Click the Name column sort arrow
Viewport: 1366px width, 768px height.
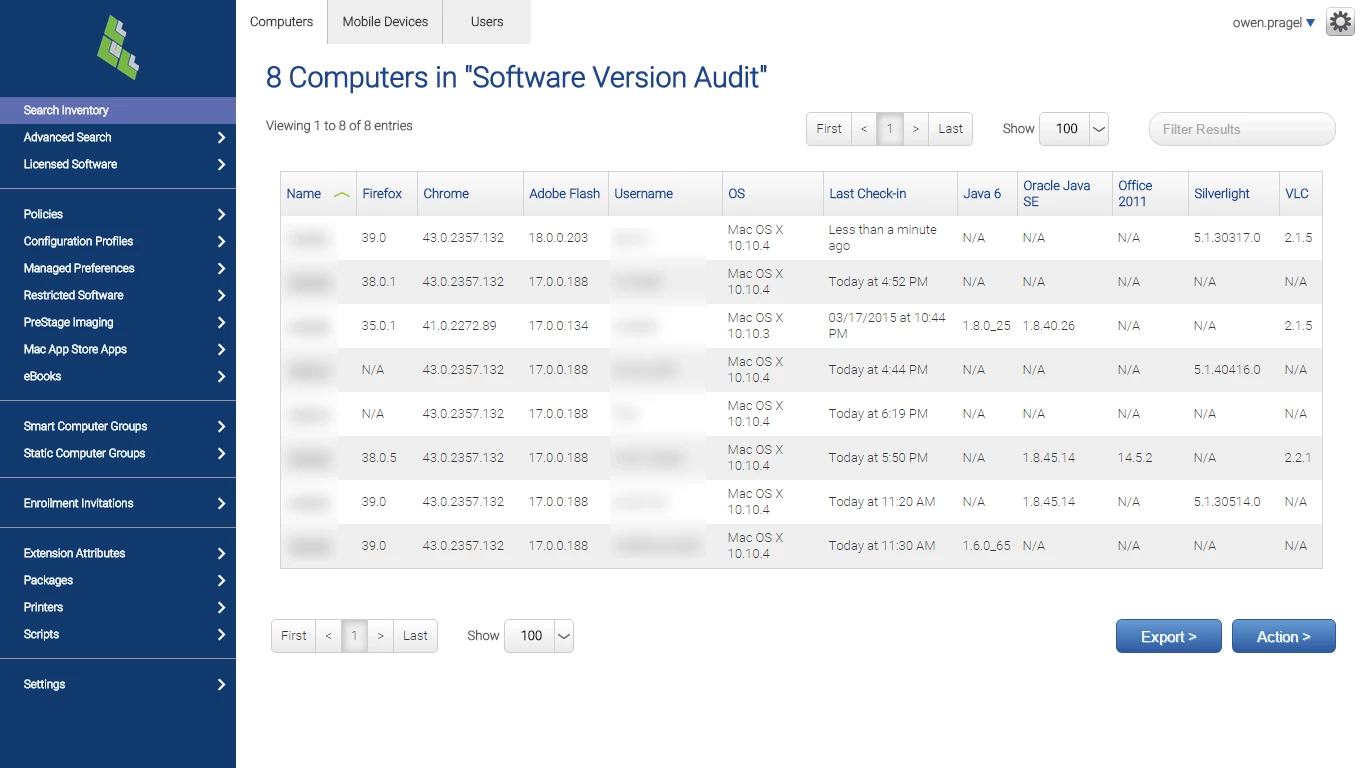tap(342, 194)
